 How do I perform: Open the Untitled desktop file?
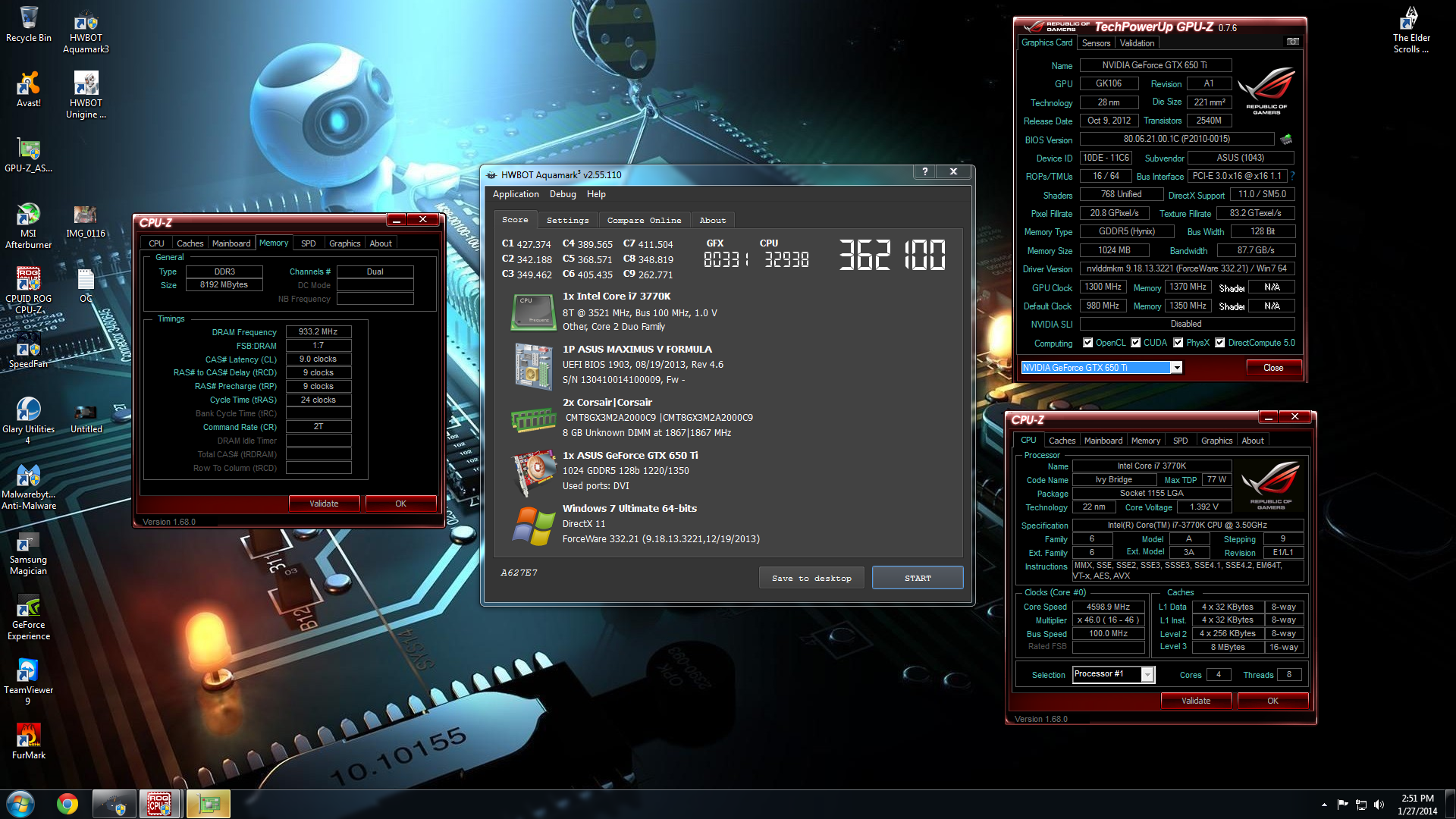click(x=86, y=417)
